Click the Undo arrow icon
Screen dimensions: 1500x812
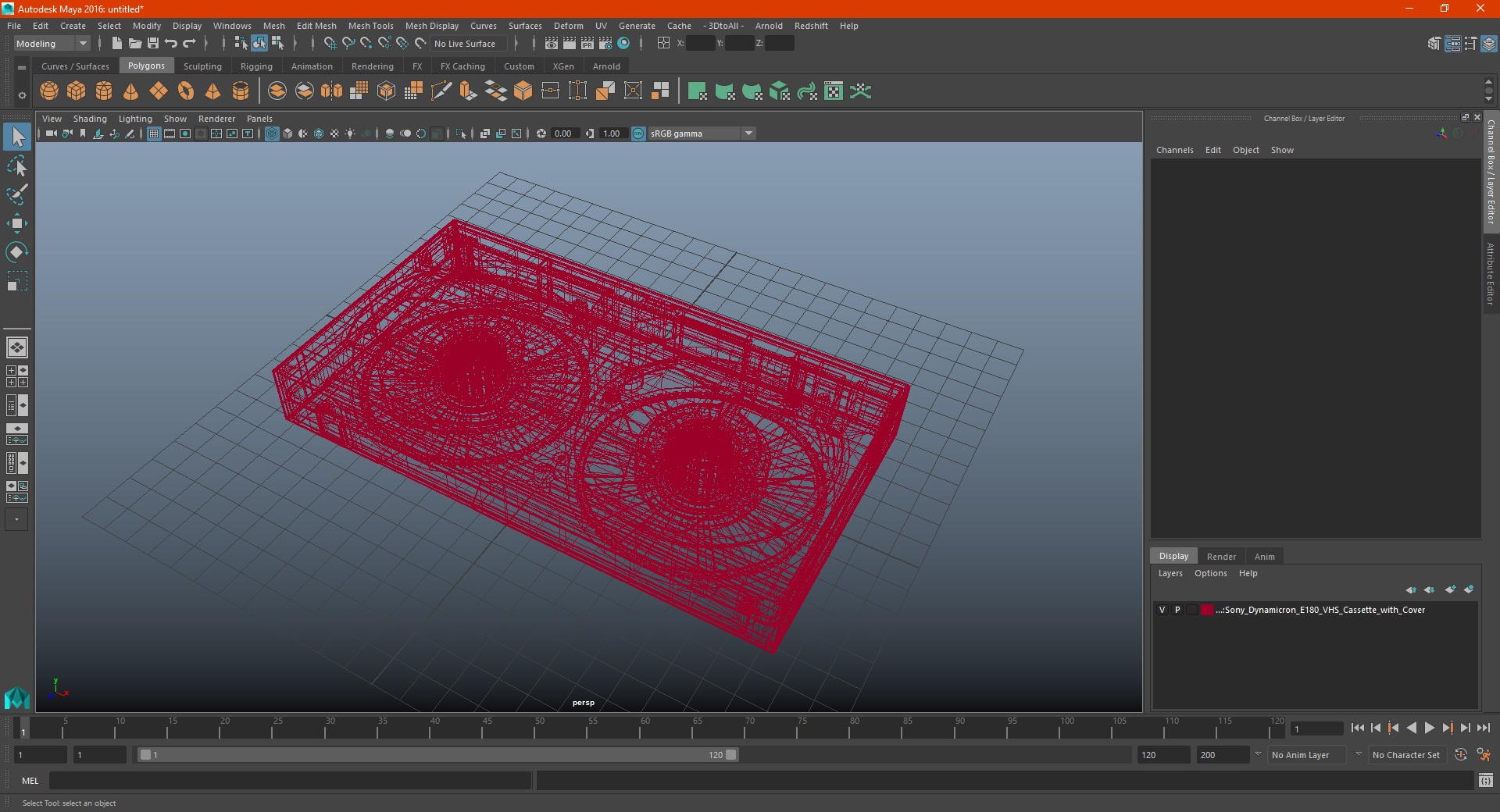tap(171, 44)
